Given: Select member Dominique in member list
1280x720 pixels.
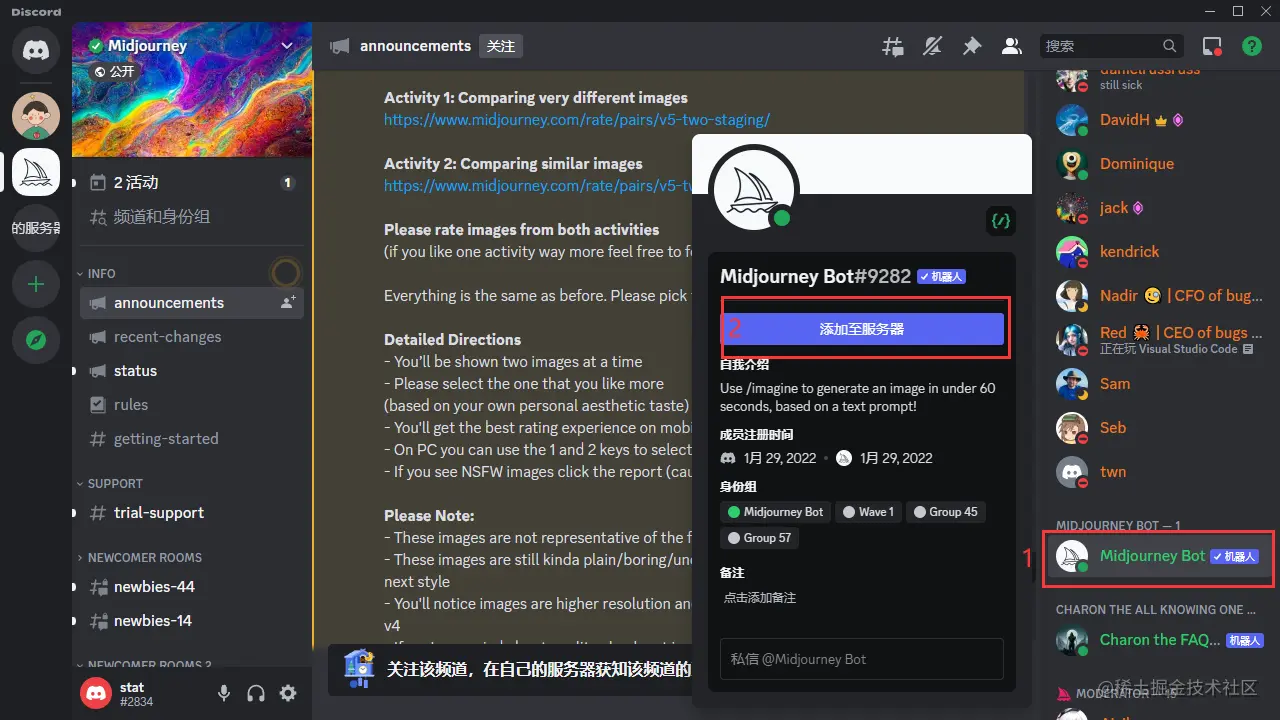Looking at the screenshot, I should click(1160, 164).
